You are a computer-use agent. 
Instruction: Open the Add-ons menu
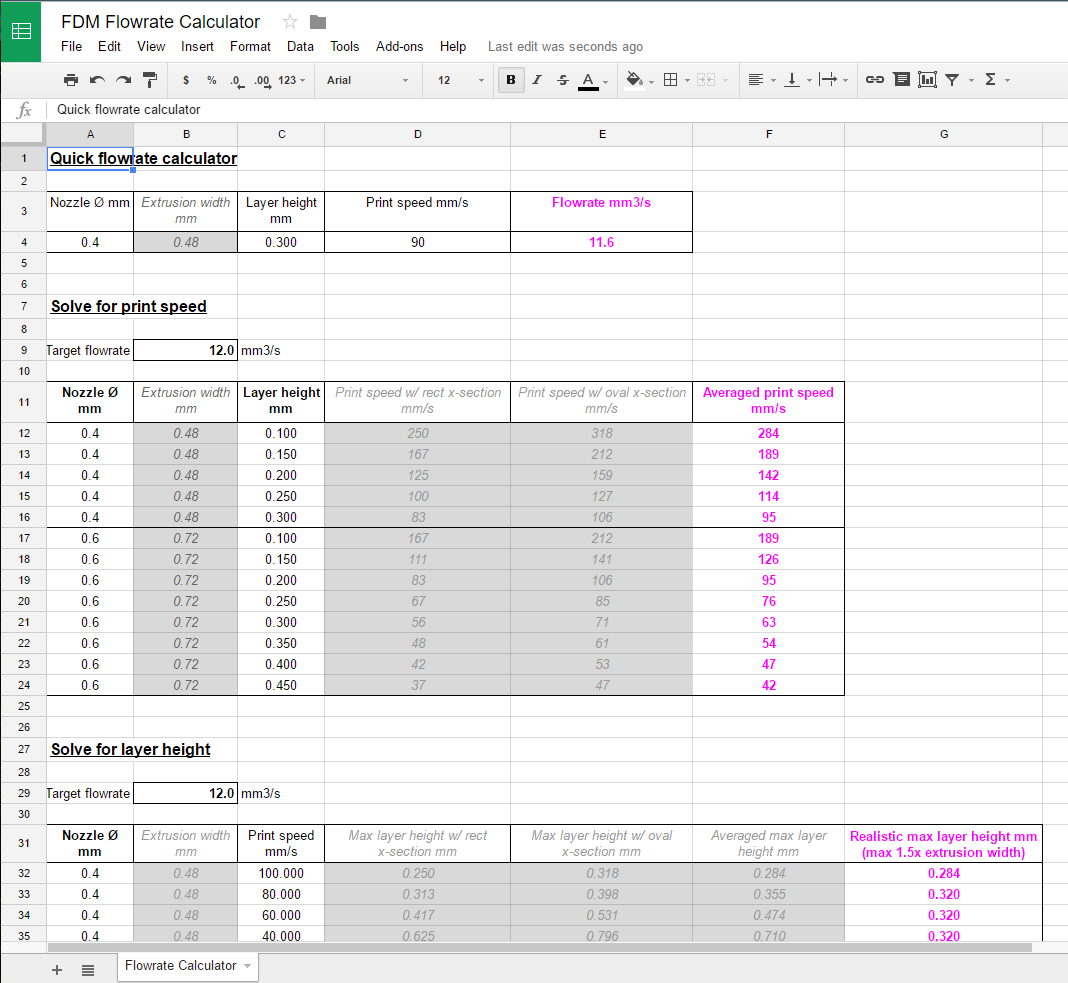pyautogui.click(x=399, y=46)
